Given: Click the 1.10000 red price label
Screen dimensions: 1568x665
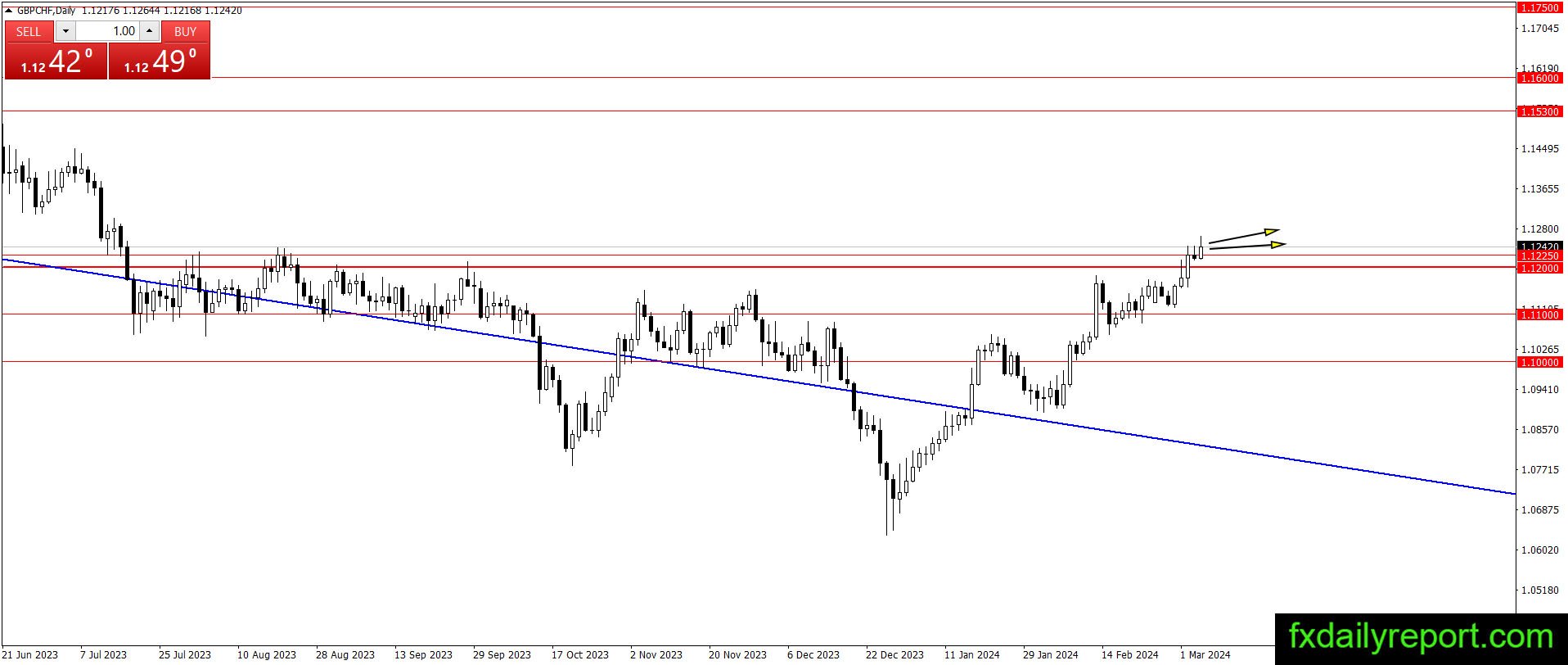Looking at the screenshot, I should tap(1539, 362).
